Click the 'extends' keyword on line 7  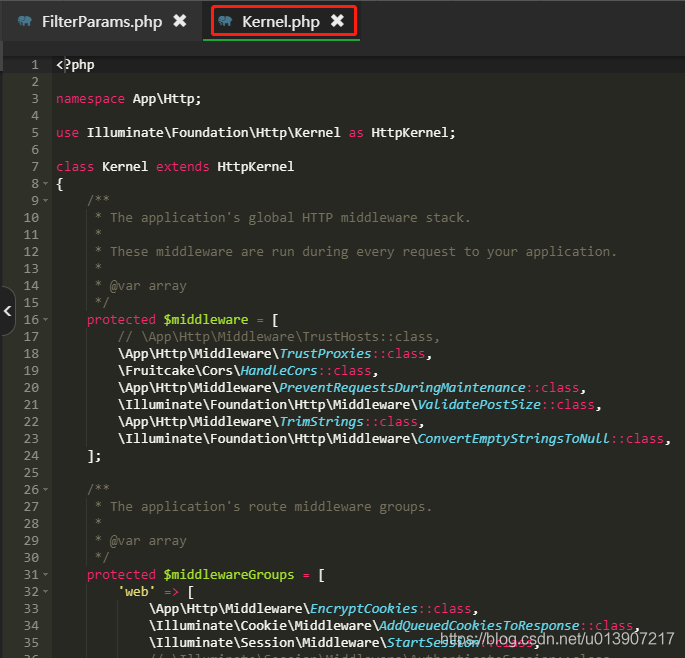[183, 166]
